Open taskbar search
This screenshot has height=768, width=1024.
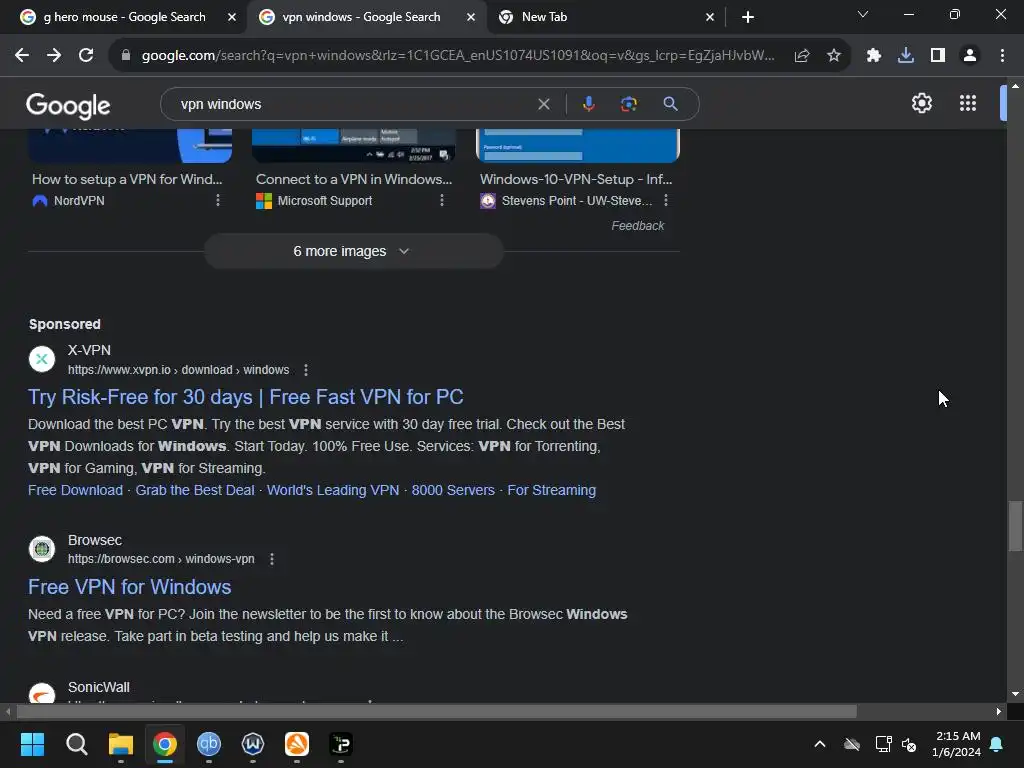point(76,744)
